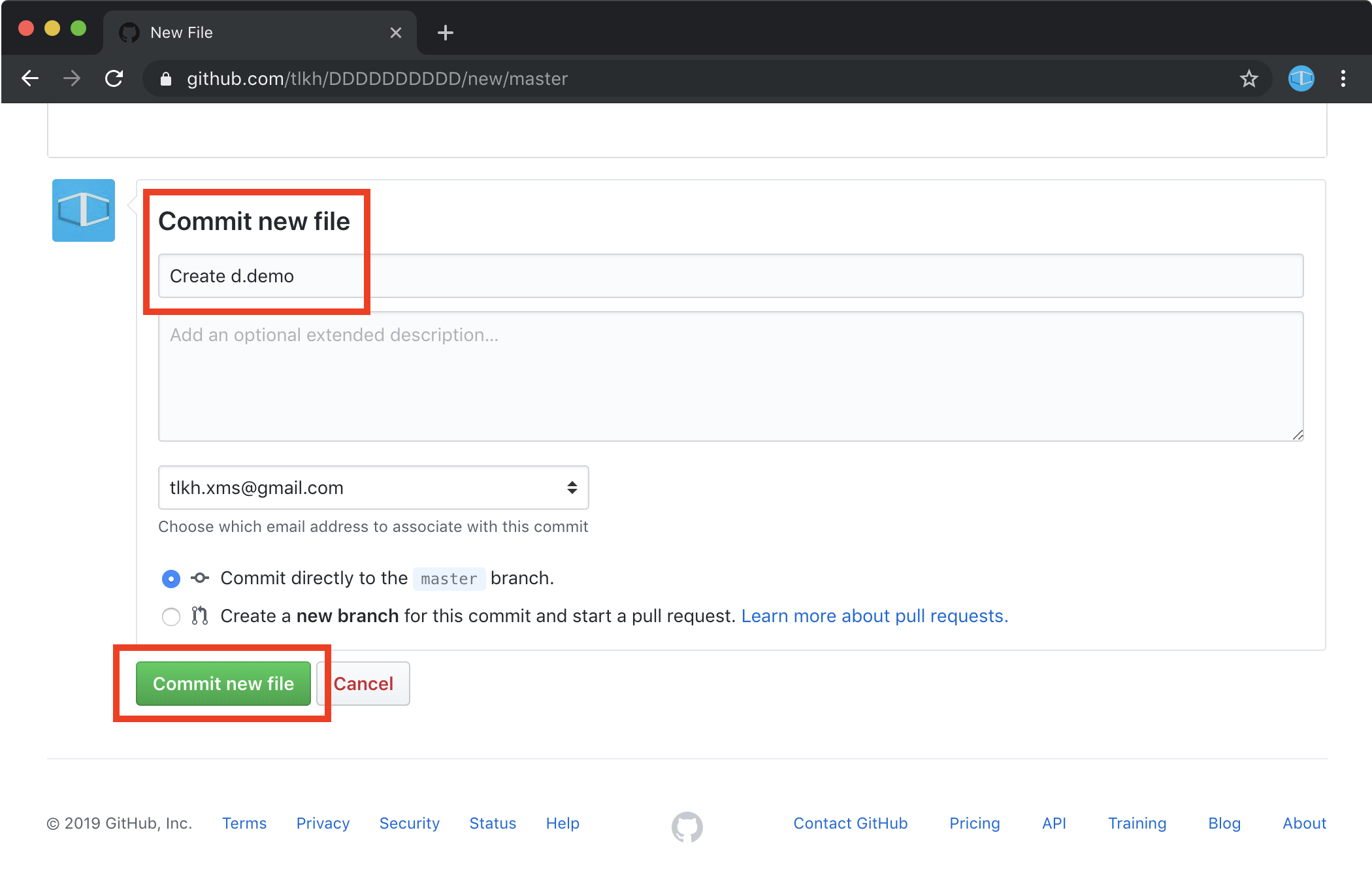Click the Create d.demo commit message field
1372x877 pixels.
point(730,276)
